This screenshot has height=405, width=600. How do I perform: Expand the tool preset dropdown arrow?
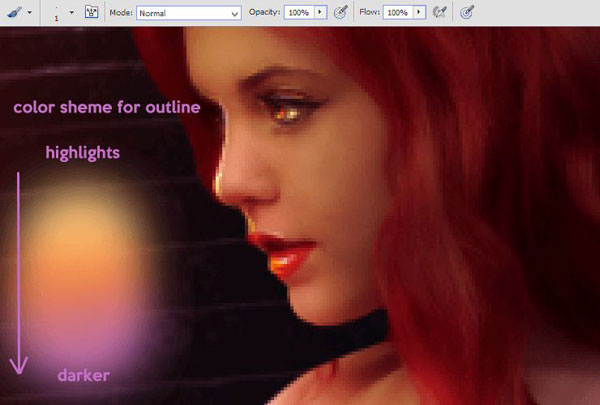click(x=29, y=12)
